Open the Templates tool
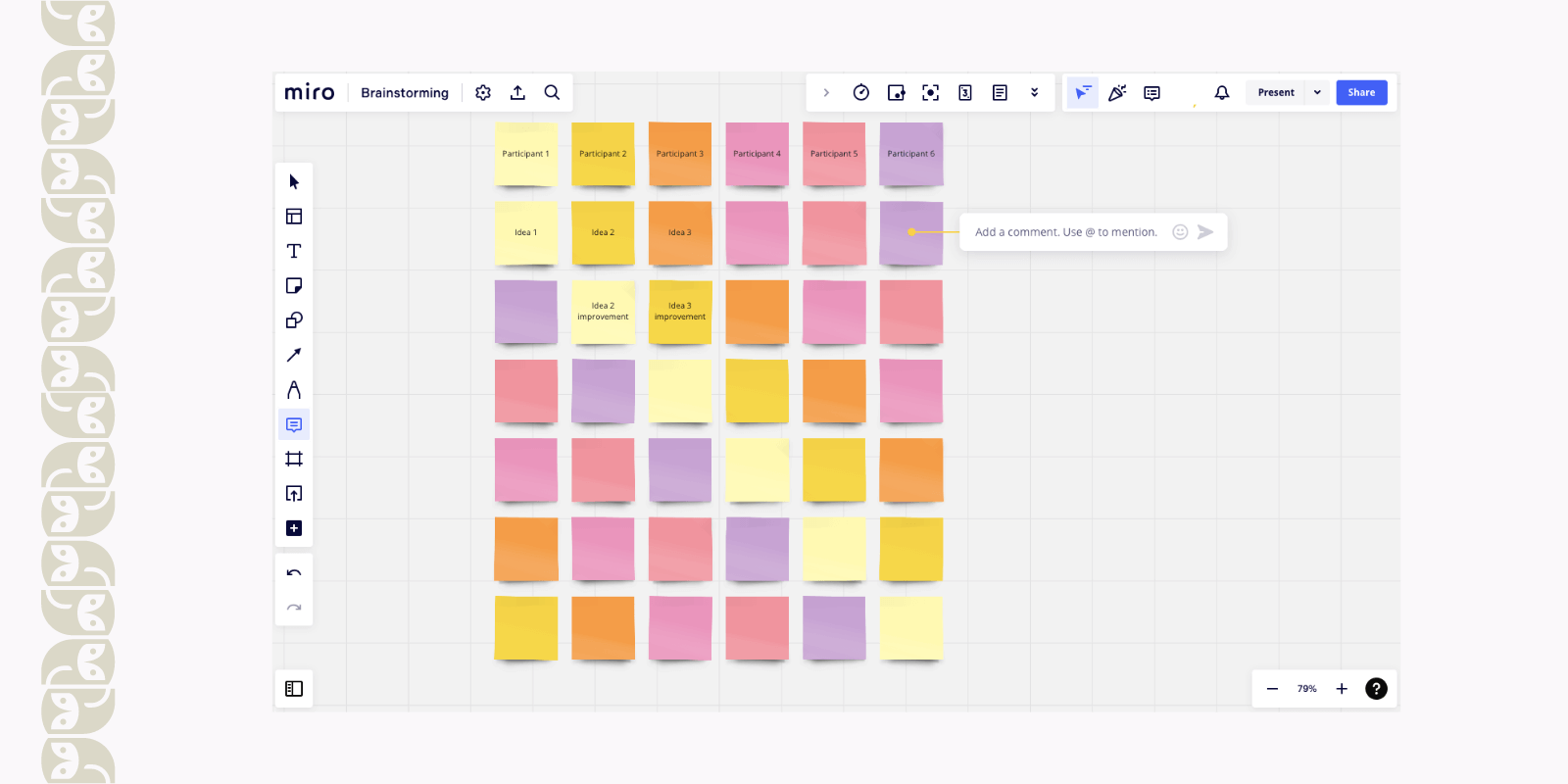Image resolution: width=1568 pixels, height=784 pixels. coord(294,217)
